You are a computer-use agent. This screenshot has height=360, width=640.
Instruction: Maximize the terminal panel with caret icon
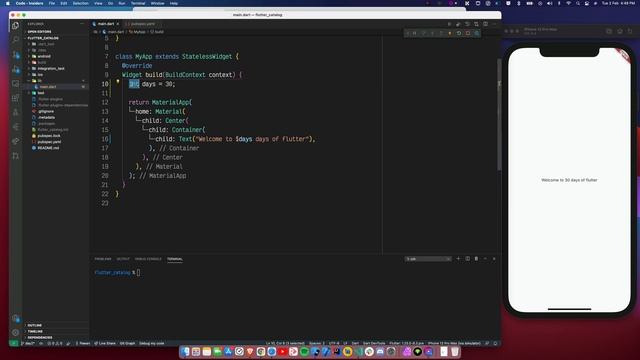tap(485, 259)
